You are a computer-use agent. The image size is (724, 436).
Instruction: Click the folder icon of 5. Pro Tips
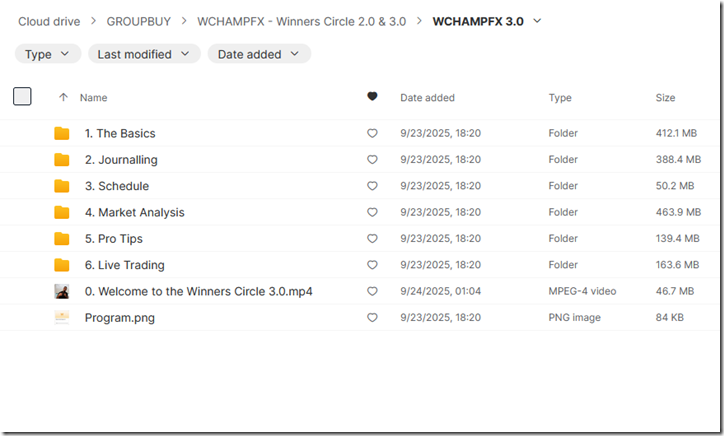[x=61, y=239]
